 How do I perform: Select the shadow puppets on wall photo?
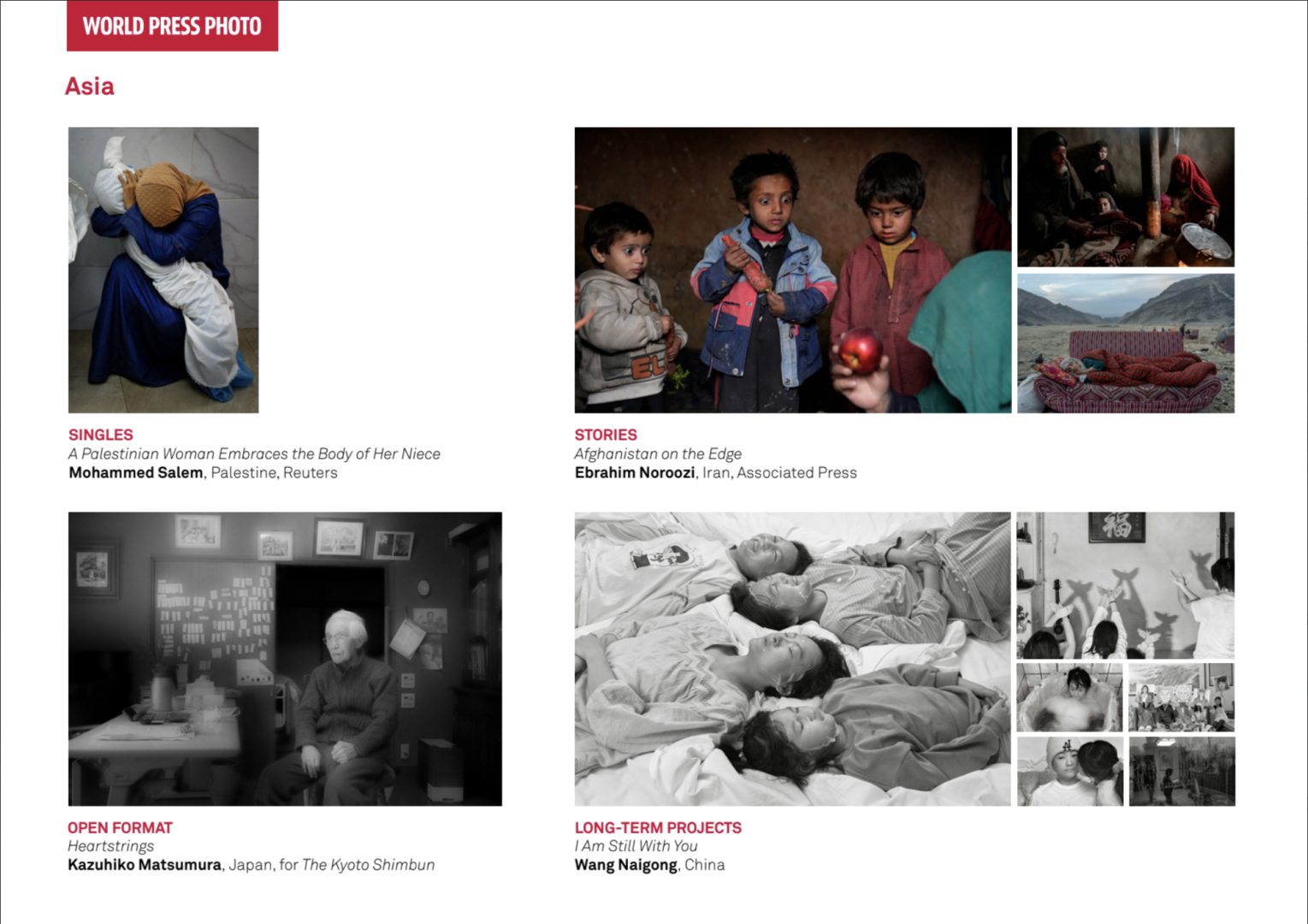1126,585
